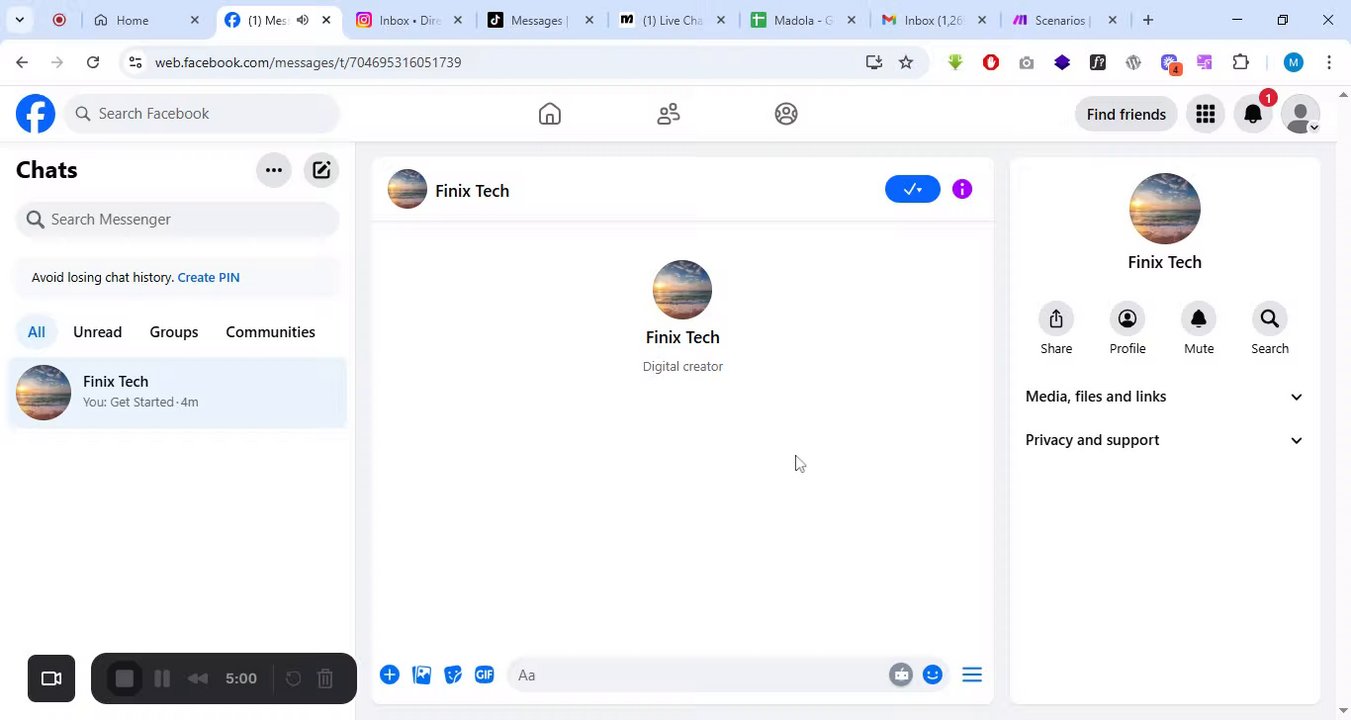Switch to the Home browser tab
1351x720 pixels.
pyautogui.click(x=146, y=20)
